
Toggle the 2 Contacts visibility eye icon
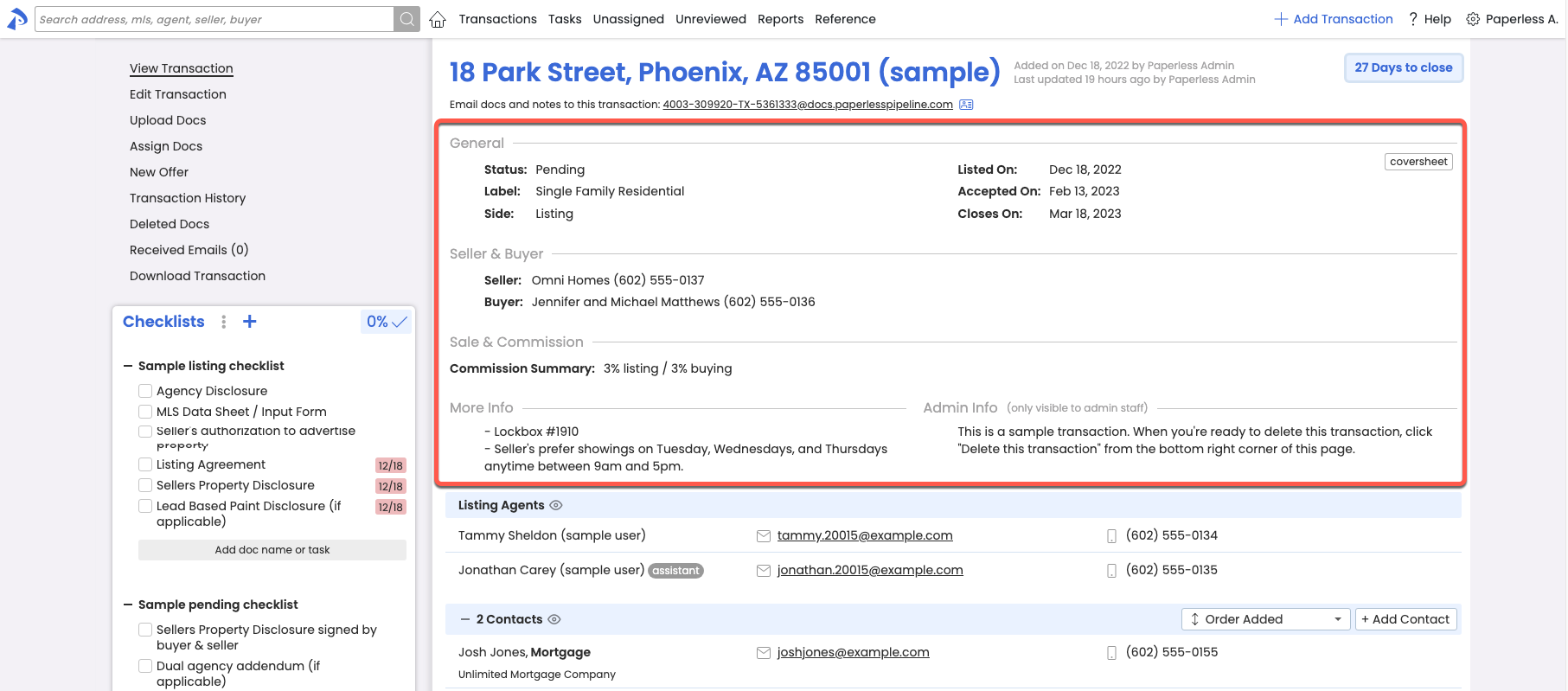click(x=554, y=619)
